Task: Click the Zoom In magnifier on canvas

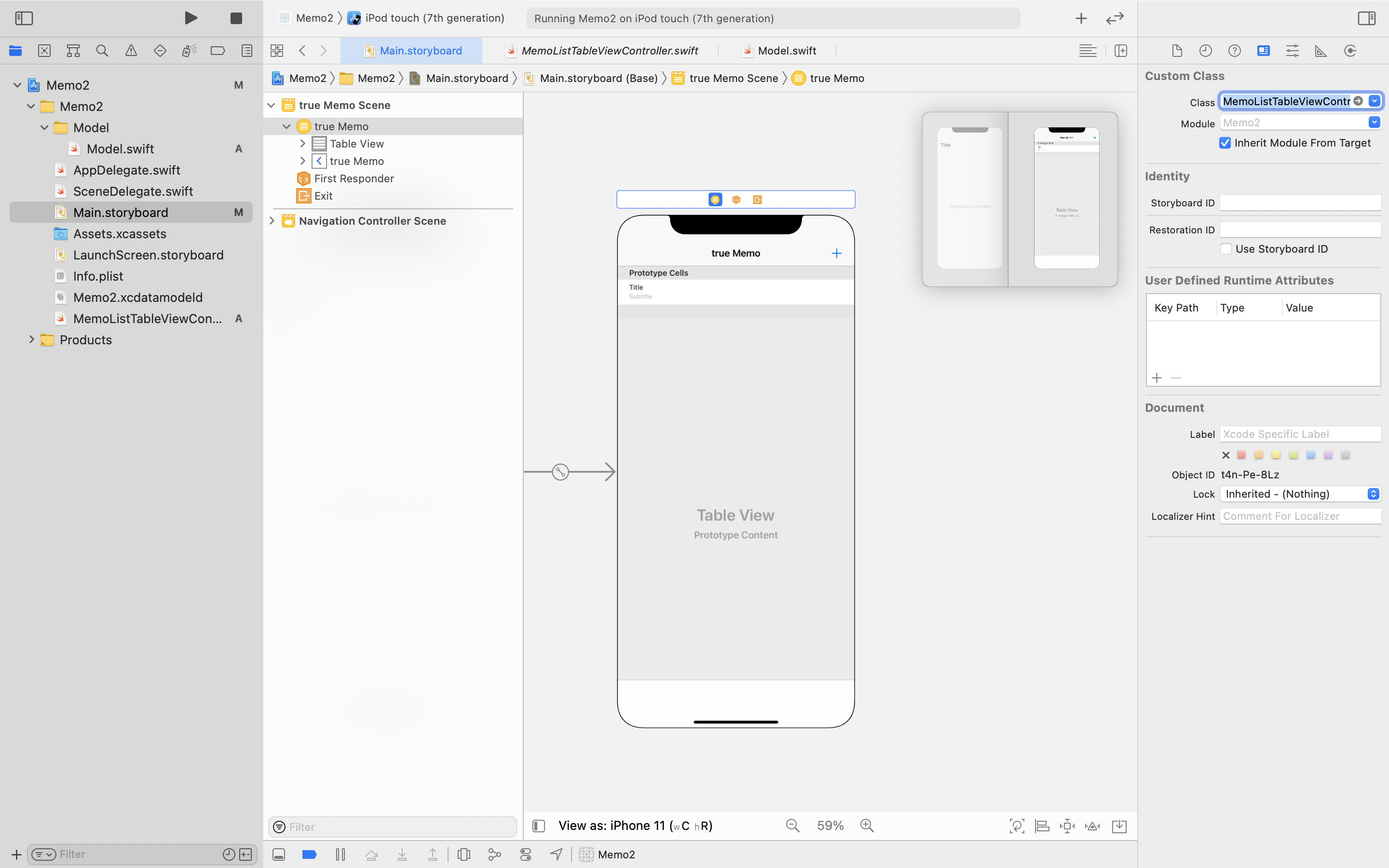Action: (x=867, y=826)
